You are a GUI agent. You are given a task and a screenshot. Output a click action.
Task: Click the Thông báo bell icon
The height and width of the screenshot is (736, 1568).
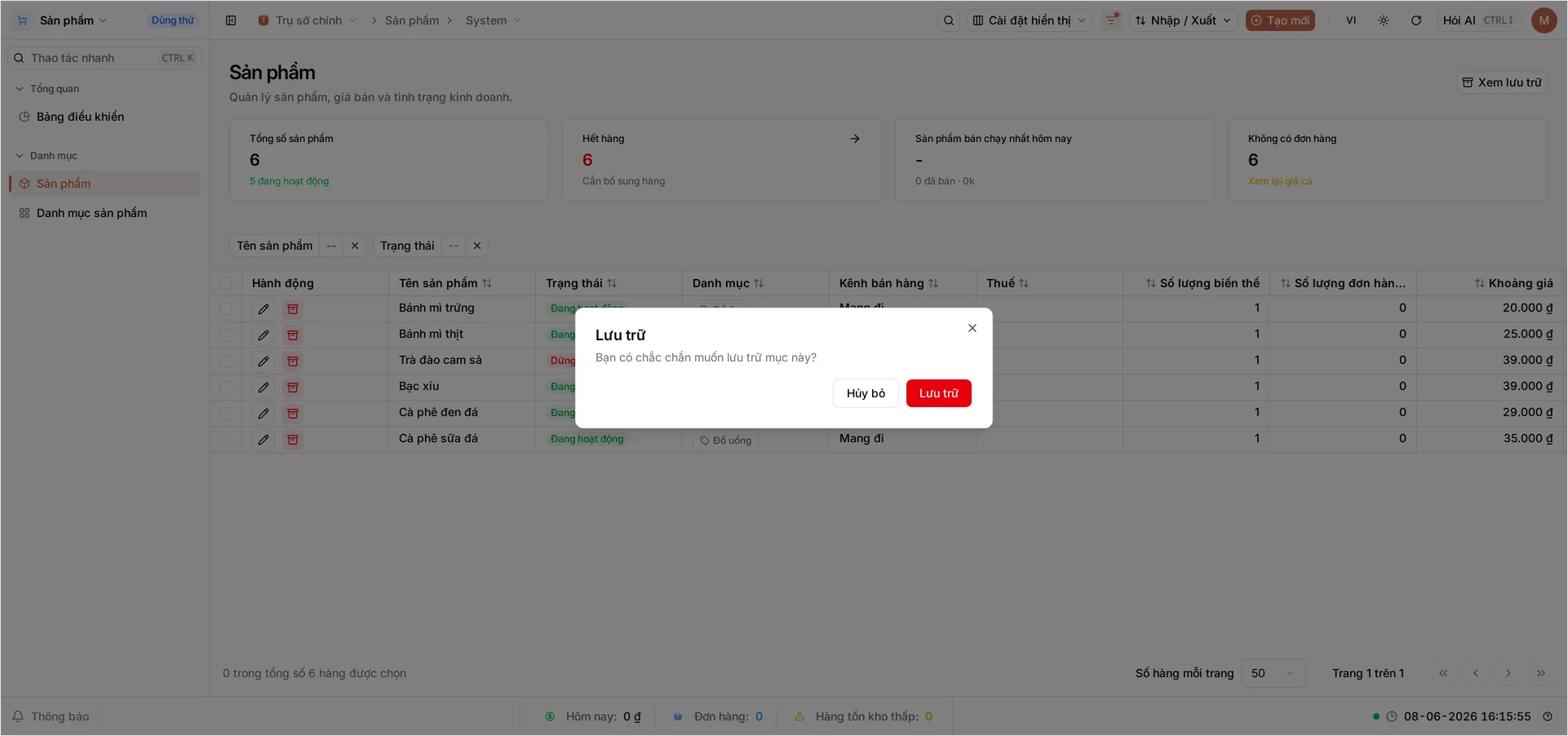tap(18, 716)
